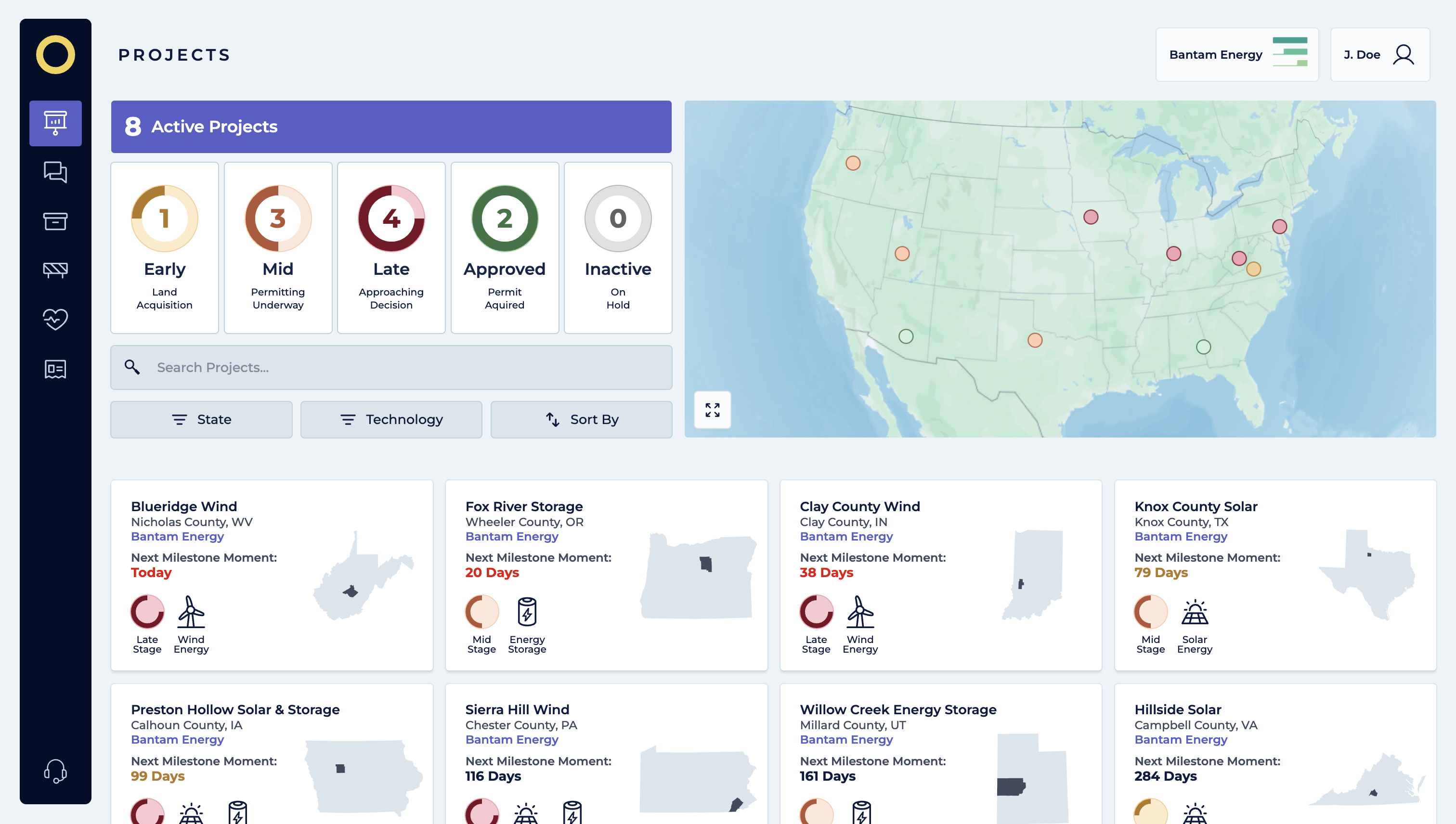The image size is (1456, 824).
Task: Click the Utah map marker
Action: tap(902, 253)
